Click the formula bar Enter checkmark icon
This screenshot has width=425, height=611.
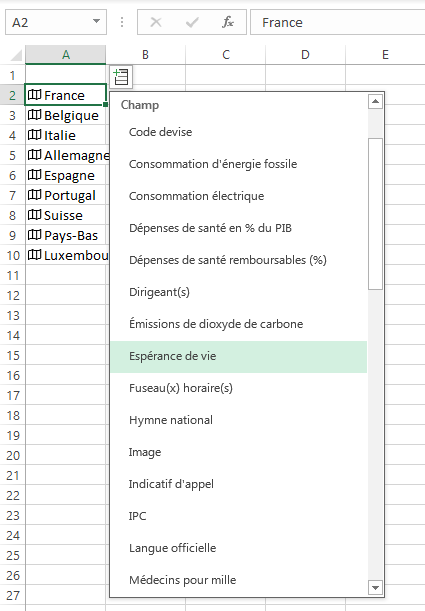[x=192, y=22]
